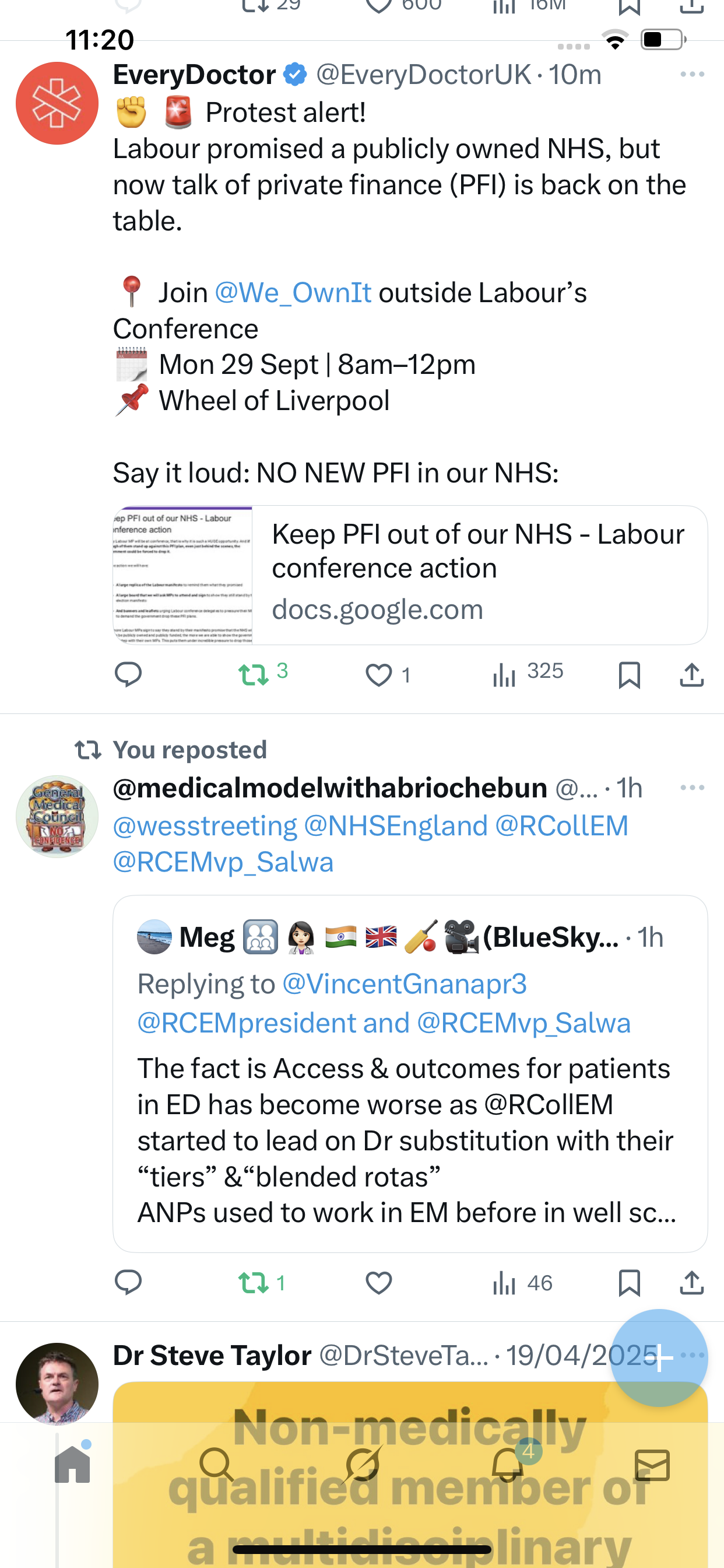Reply to the EveryDoctor protest tweet

(128, 674)
